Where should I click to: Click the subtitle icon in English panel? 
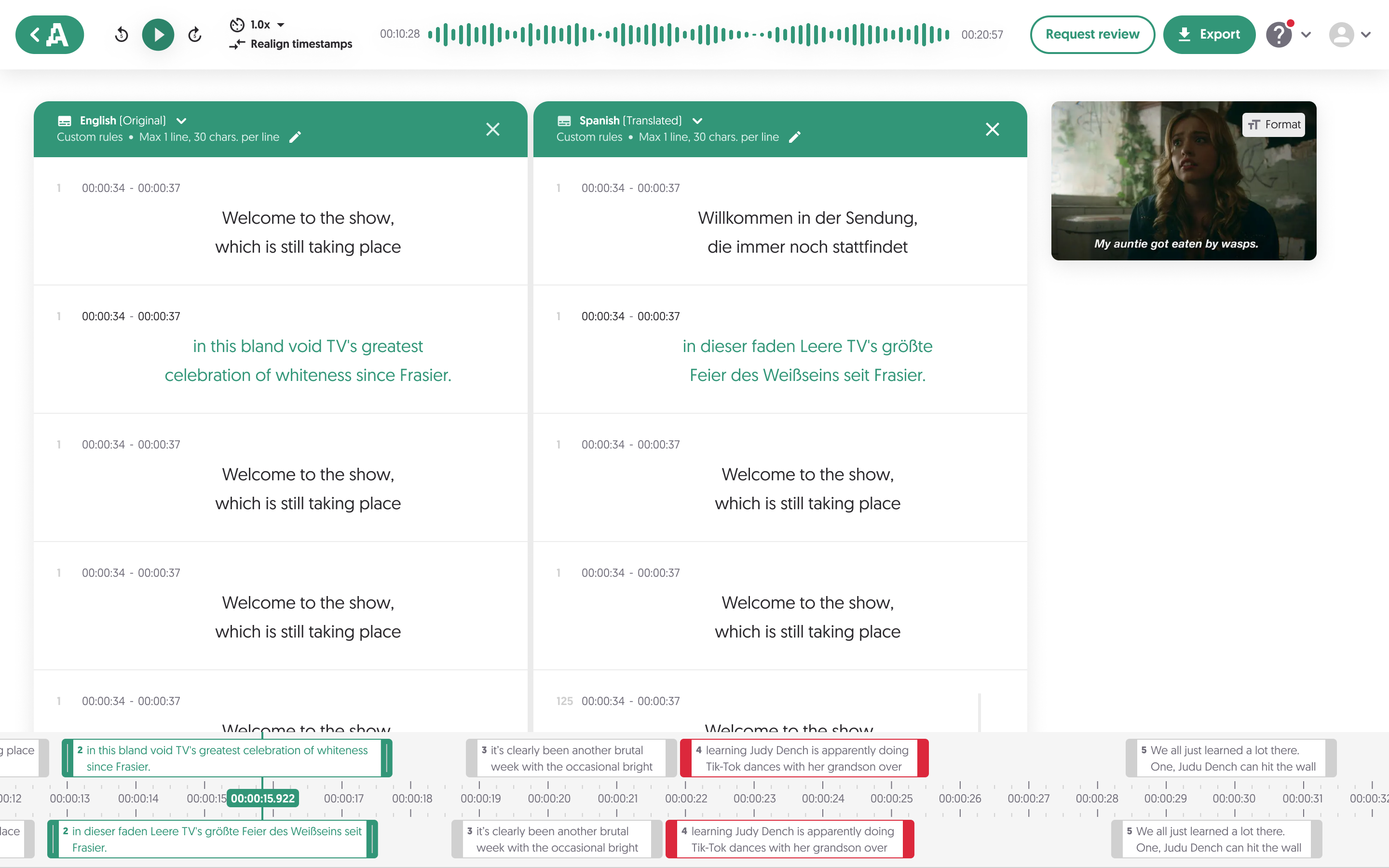tap(64, 121)
